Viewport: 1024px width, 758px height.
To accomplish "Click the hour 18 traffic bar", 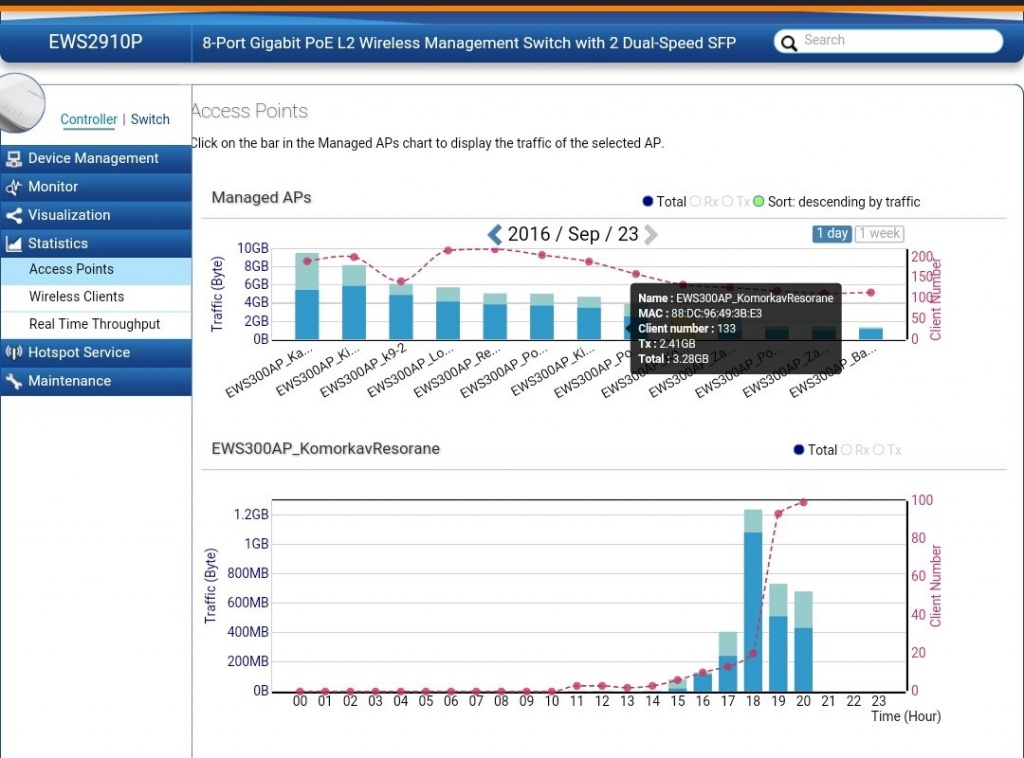I will (753, 600).
